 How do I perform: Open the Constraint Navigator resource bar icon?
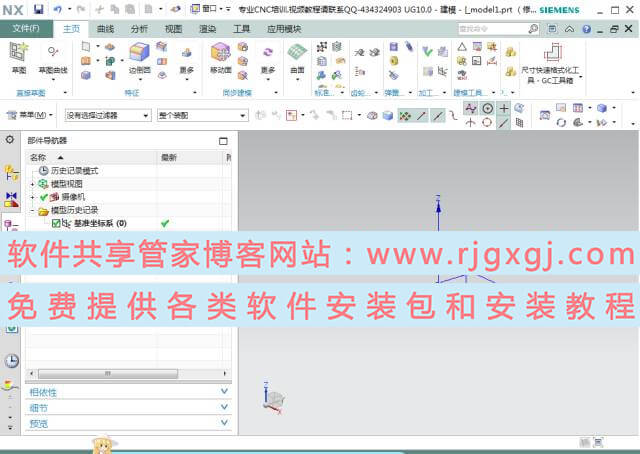[x=11, y=199]
